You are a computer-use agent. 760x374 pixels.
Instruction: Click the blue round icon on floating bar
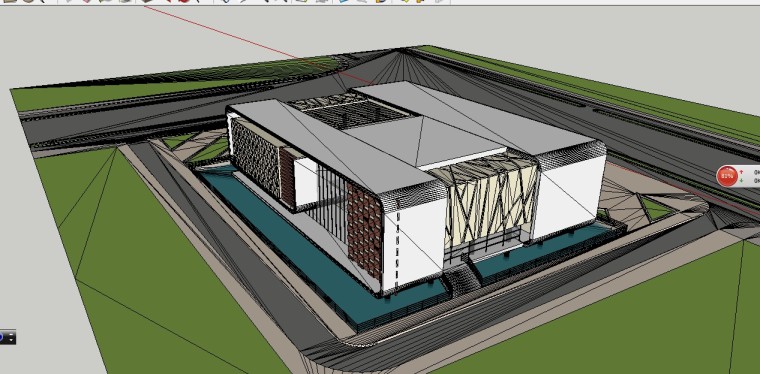pyautogui.click(x=1, y=337)
